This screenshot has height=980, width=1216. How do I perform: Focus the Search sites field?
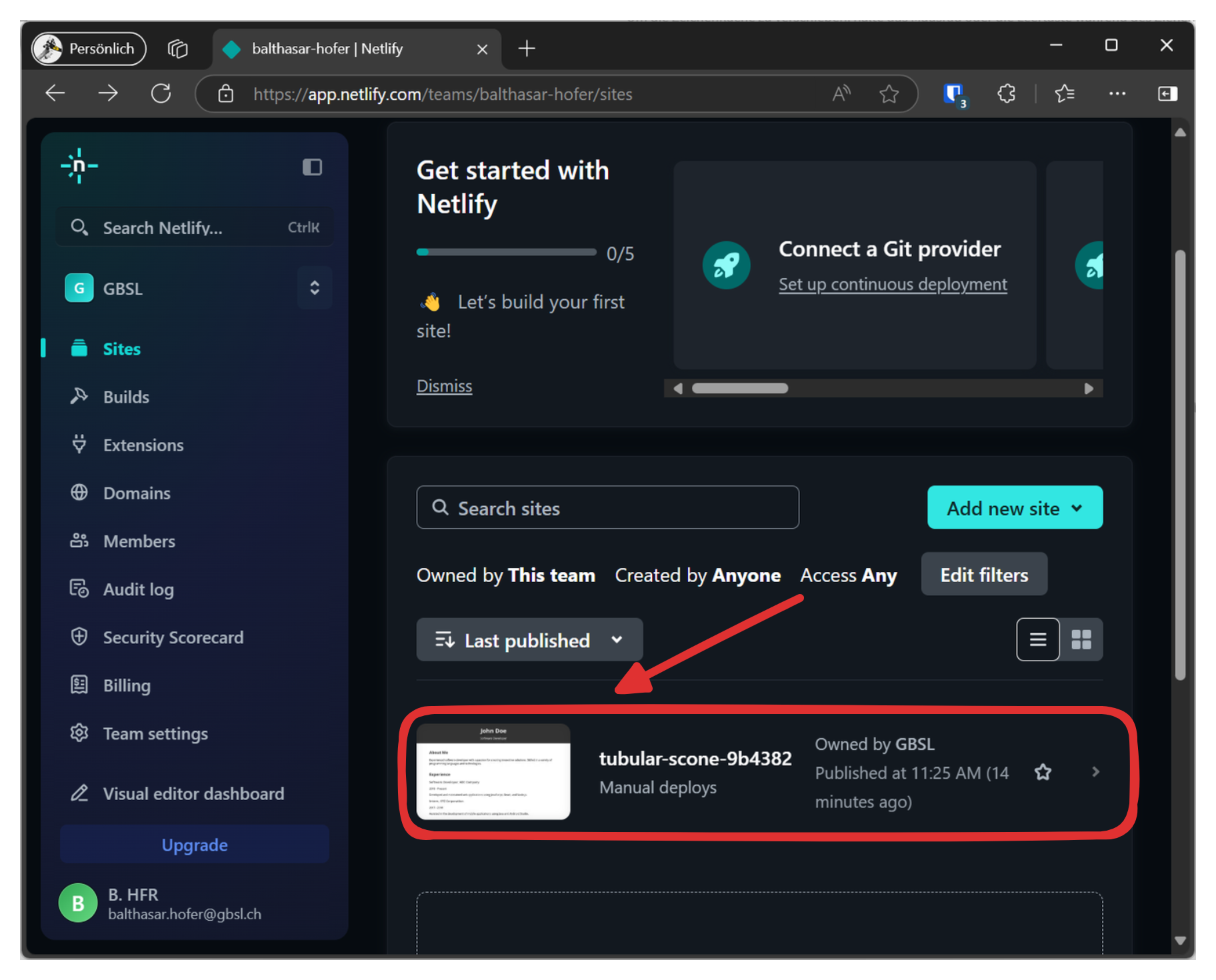(x=607, y=508)
